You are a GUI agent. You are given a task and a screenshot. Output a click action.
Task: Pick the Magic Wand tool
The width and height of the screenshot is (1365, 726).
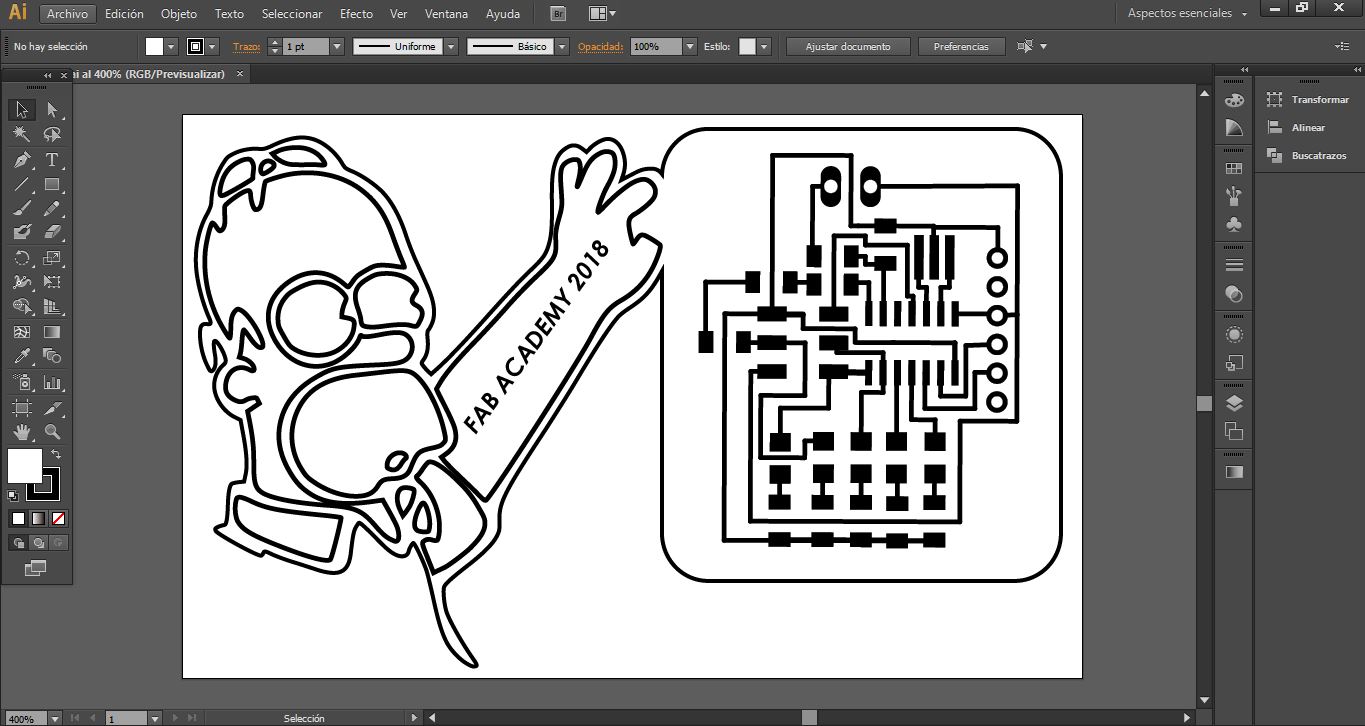[x=21, y=134]
